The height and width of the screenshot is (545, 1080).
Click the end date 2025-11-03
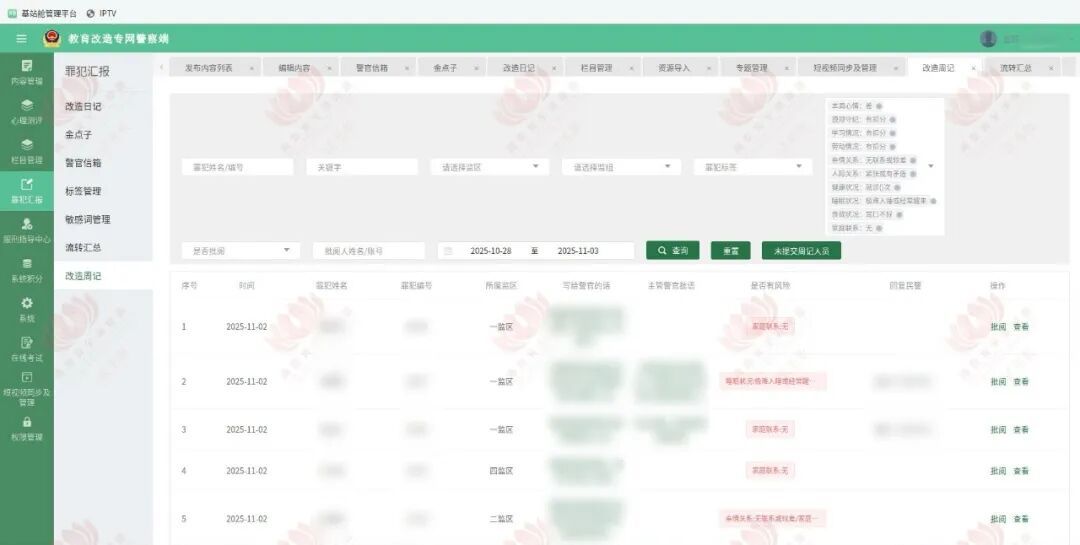click(x=578, y=251)
